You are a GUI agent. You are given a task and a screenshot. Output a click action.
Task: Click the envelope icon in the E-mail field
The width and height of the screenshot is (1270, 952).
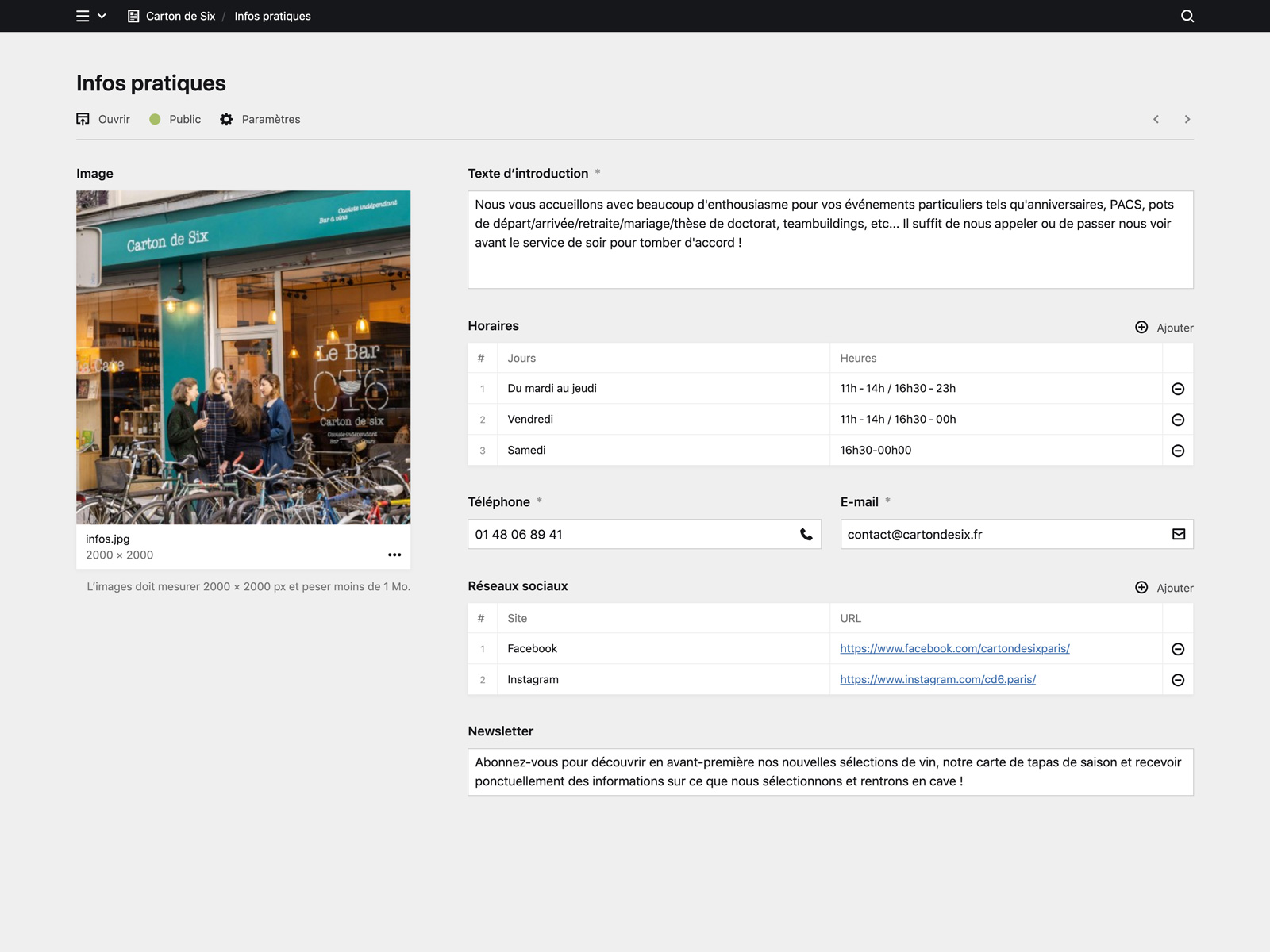tap(1177, 534)
